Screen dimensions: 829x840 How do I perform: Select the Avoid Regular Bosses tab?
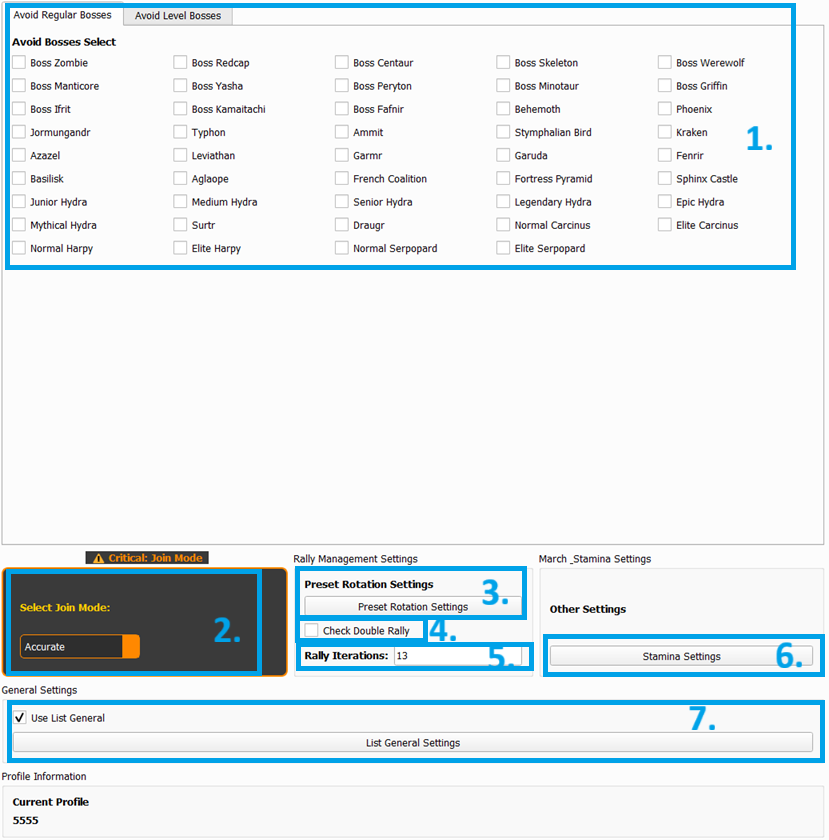pyautogui.click(x=62, y=15)
